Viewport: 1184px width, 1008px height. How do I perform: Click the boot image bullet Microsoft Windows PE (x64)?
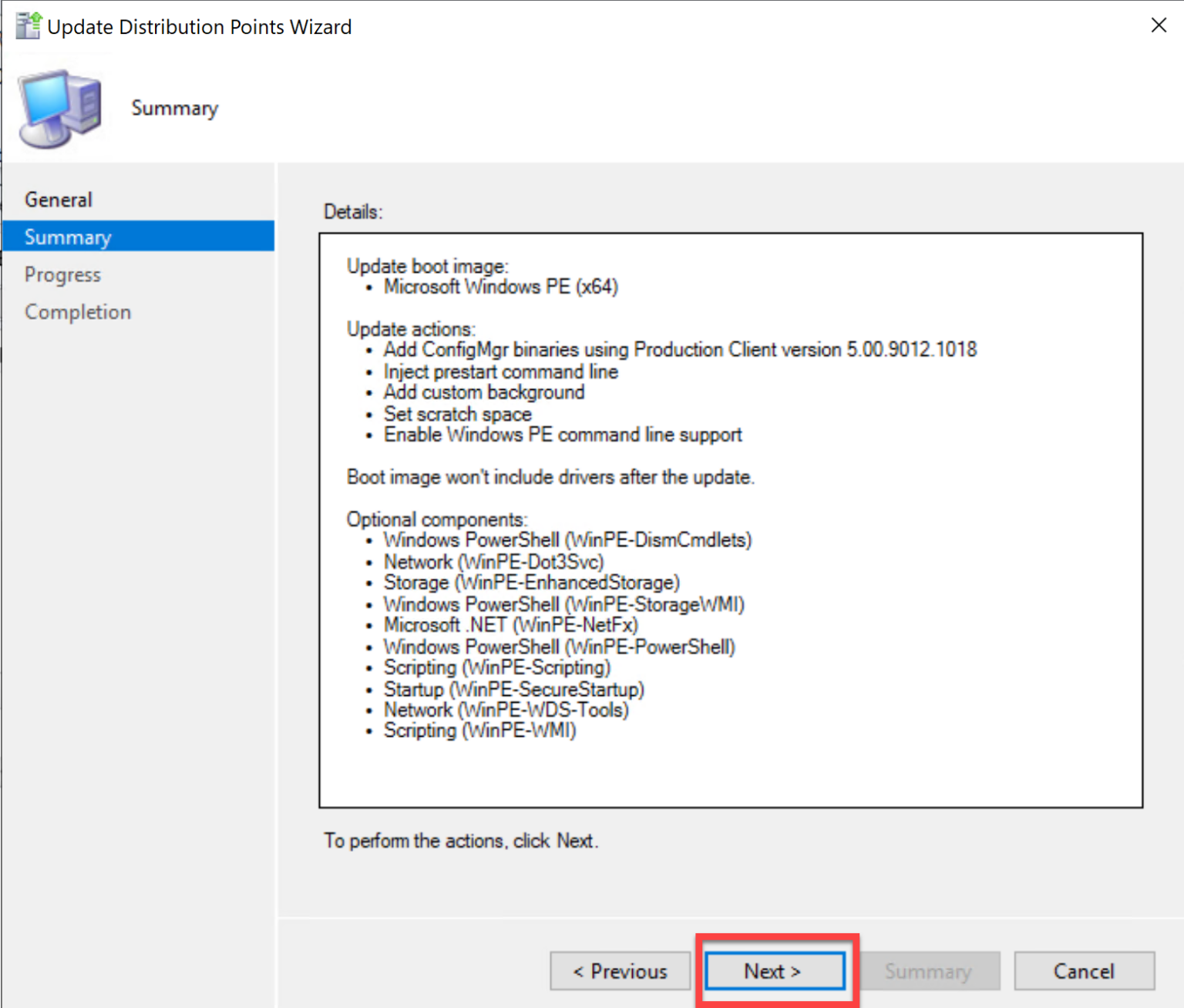pos(499,286)
